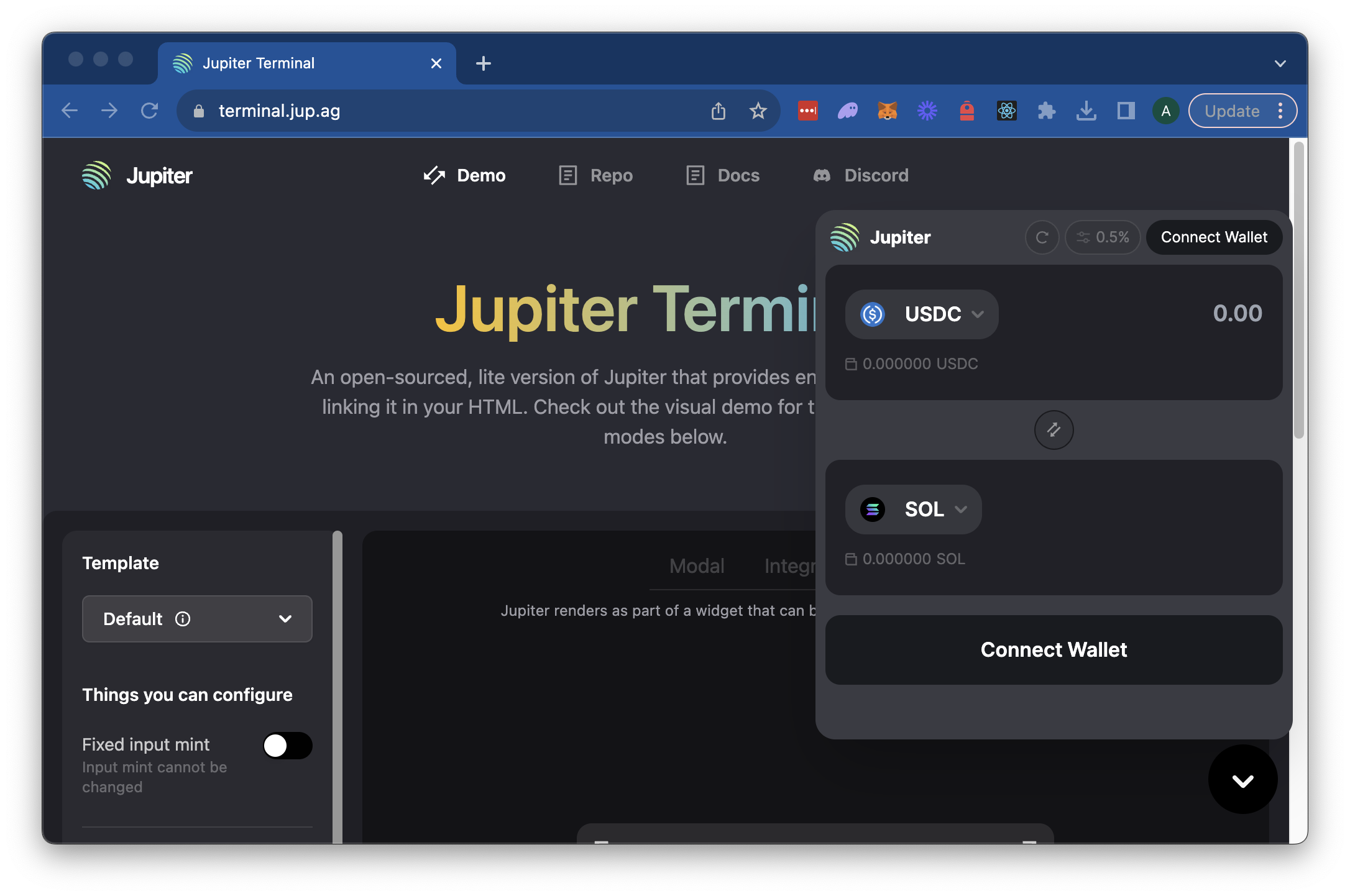1350x896 pixels.
Task: Toggle the browser side panel icon
Action: [1126, 111]
